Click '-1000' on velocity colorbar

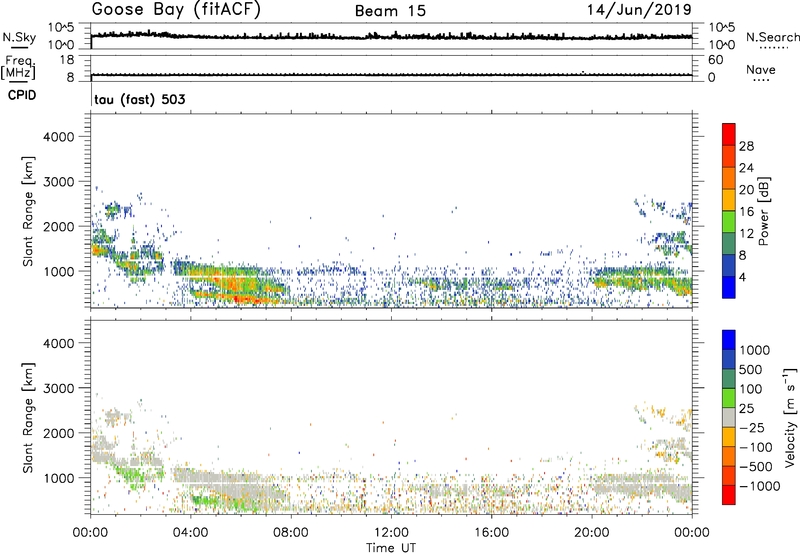tap(759, 486)
